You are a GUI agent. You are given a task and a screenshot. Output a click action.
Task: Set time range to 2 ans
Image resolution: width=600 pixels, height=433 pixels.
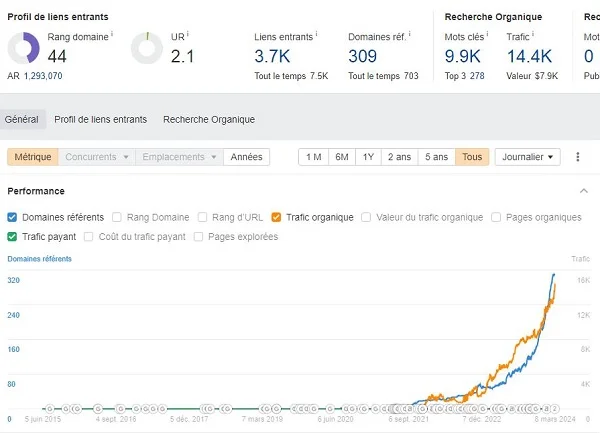pyautogui.click(x=399, y=157)
